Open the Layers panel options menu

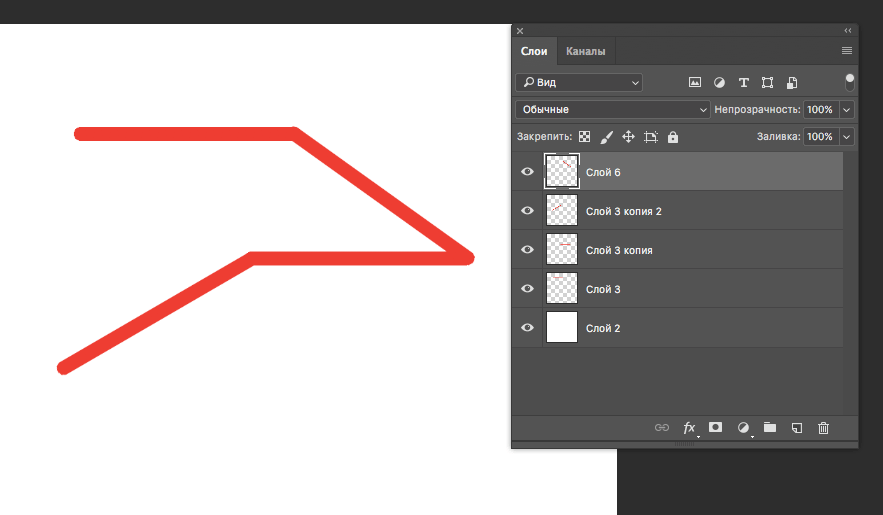click(846, 51)
